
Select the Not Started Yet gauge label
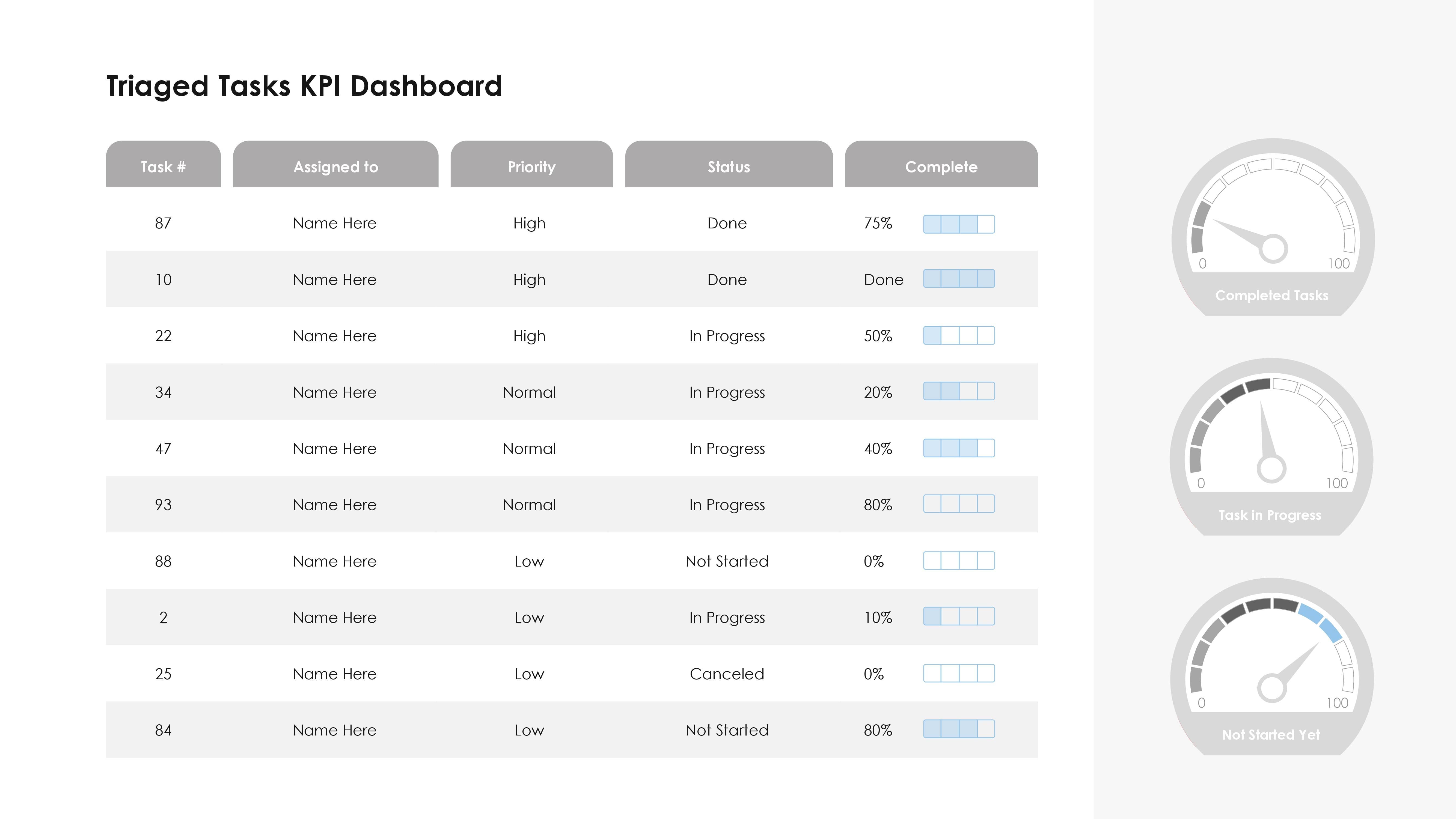coord(1271,735)
